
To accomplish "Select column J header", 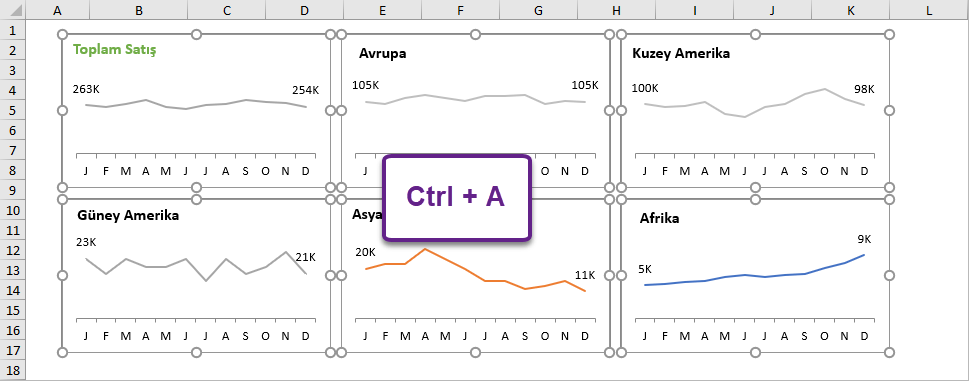I will point(772,10).
